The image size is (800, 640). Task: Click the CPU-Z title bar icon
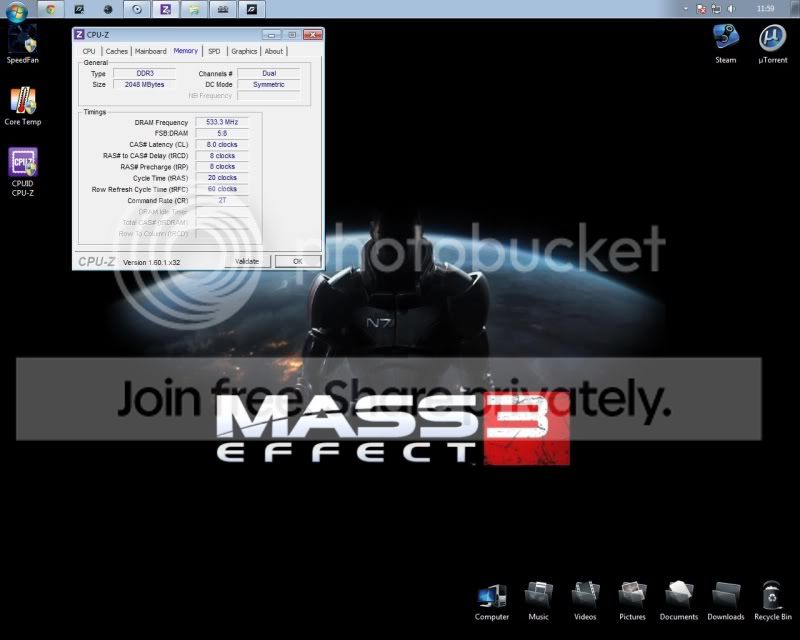pos(79,34)
